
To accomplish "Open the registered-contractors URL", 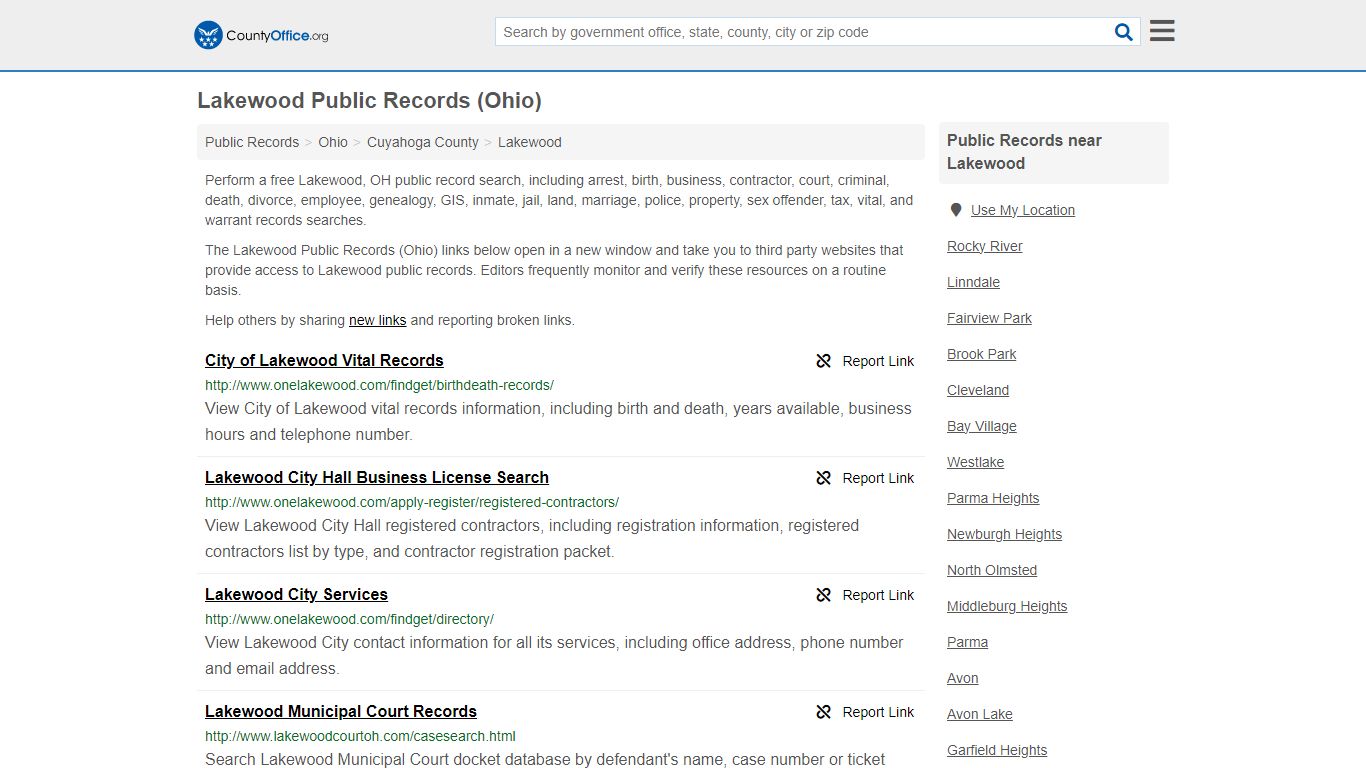I will coord(412,502).
